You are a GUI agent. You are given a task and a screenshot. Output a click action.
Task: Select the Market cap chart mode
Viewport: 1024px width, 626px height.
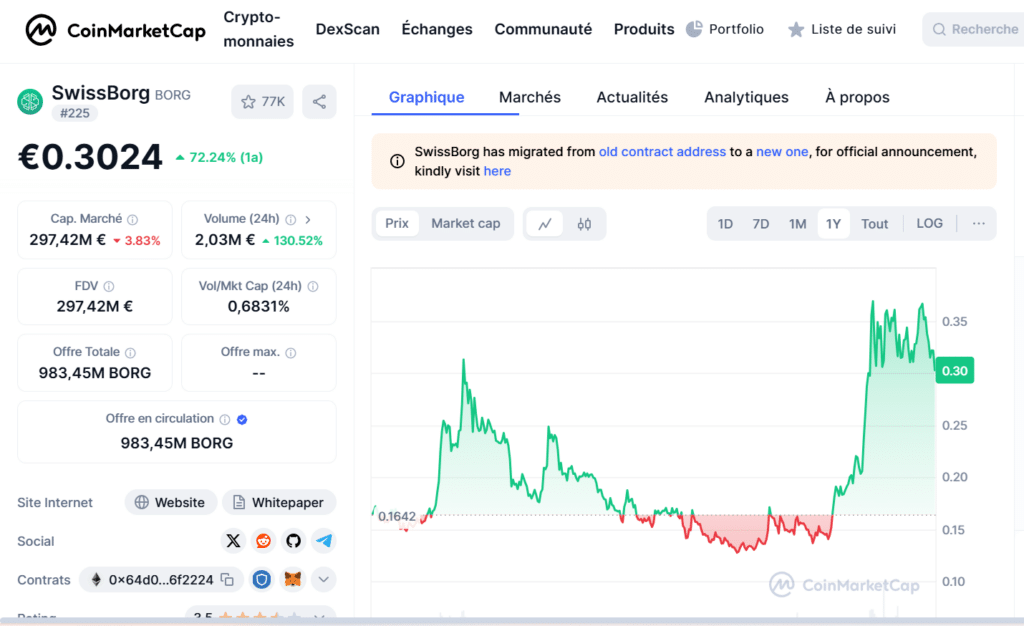466,223
